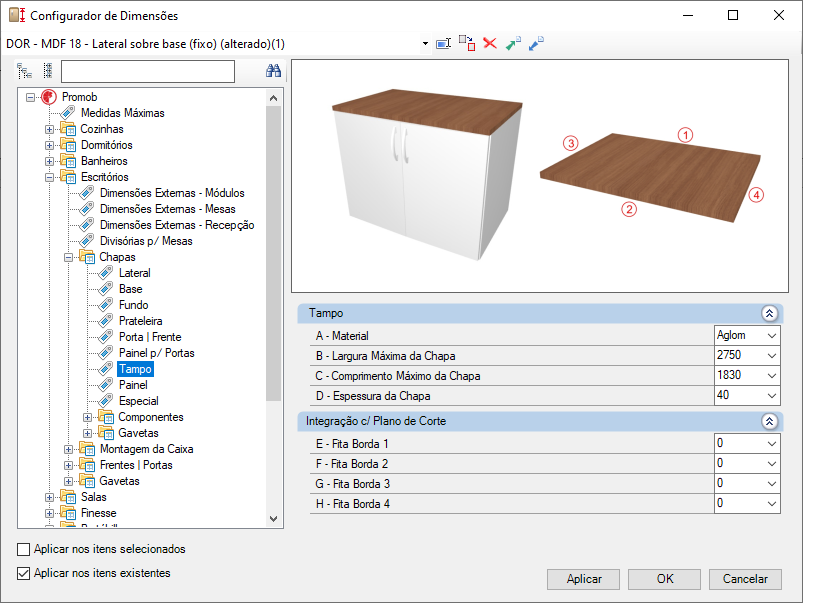The height and width of the screenshot is (611, 814).
Task: Open the Espessura da Chapa dropdown
Action: (x=771, y=396)
